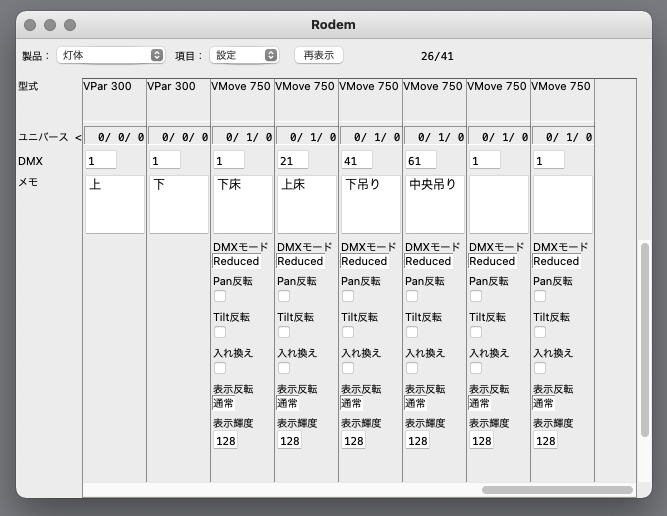Toggle Pan反転 checkbox in 下吊り column
667x516 pixels.
point(348,296)
